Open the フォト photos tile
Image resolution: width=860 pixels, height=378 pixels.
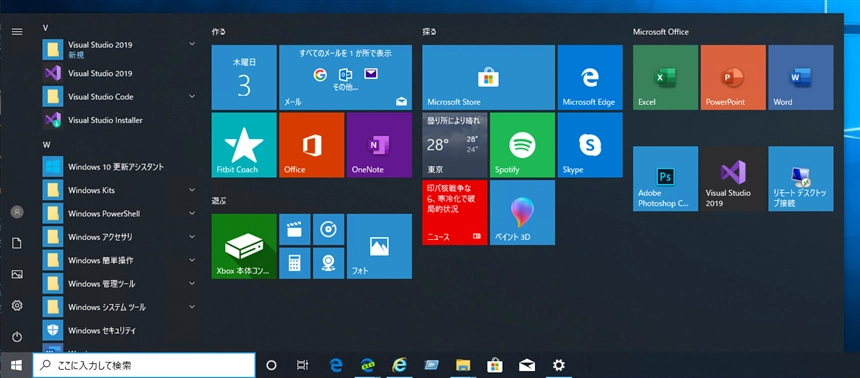(380, 246)
